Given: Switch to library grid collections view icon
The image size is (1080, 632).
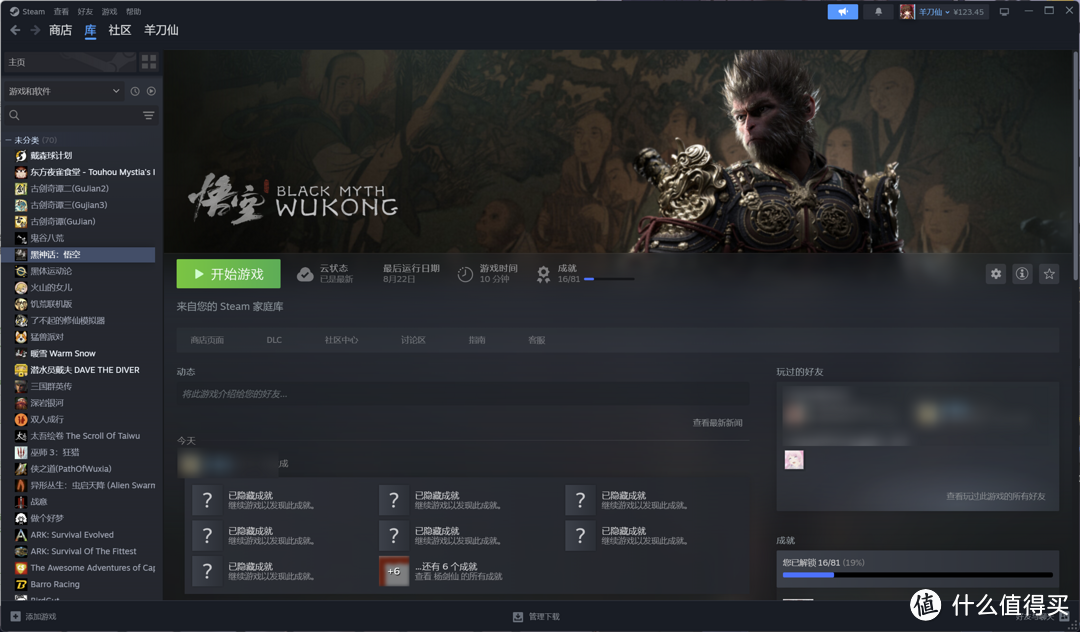Looking at the screenshot, I should pyautogui.click(x=149, y=62).
